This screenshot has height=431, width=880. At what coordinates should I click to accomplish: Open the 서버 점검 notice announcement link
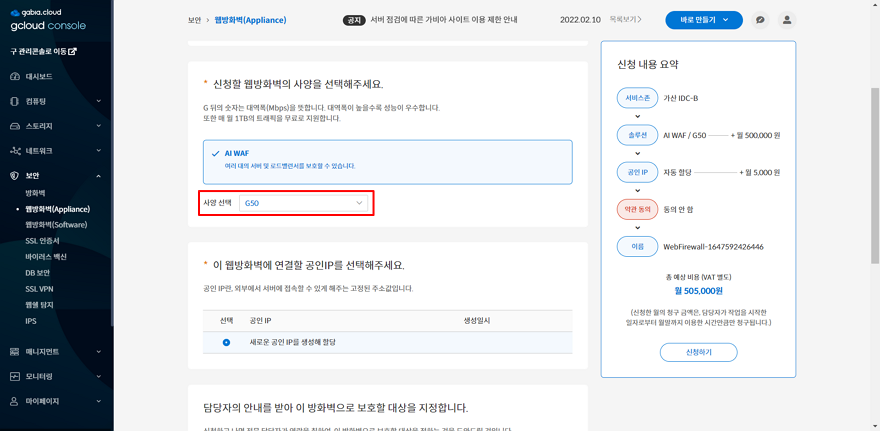tap(443, 20)
